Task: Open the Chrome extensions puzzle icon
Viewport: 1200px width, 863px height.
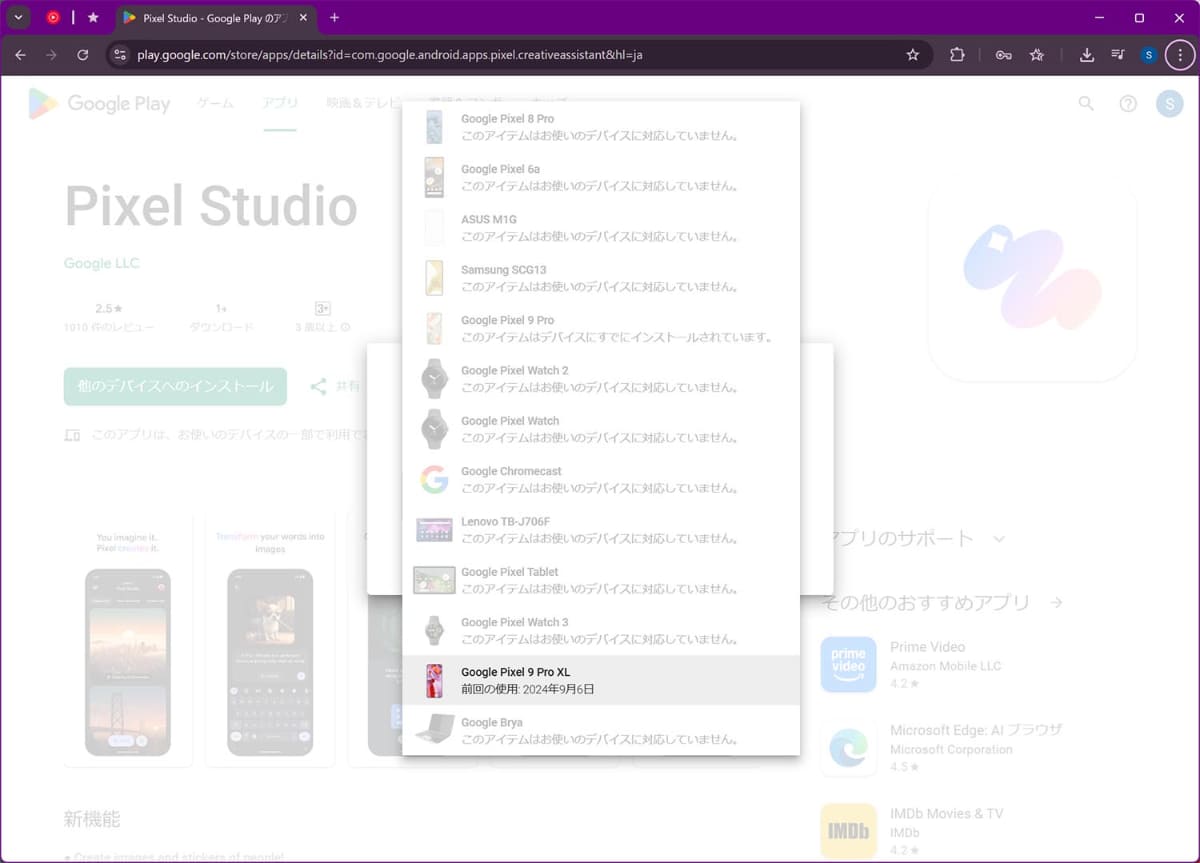Action: [x=956, y=55]
